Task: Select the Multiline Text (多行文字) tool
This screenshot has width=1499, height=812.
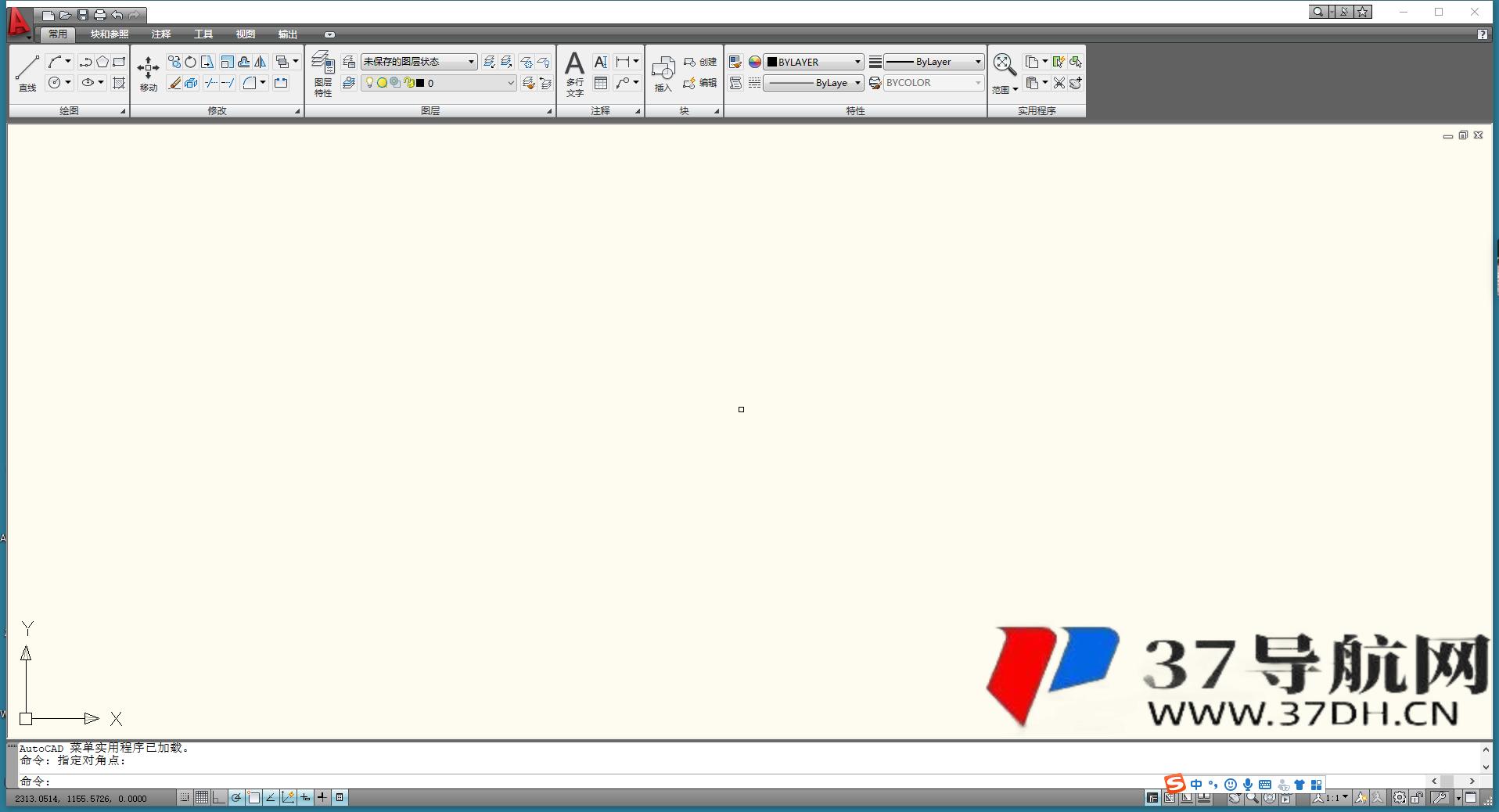Action: (x=574, y=72)
